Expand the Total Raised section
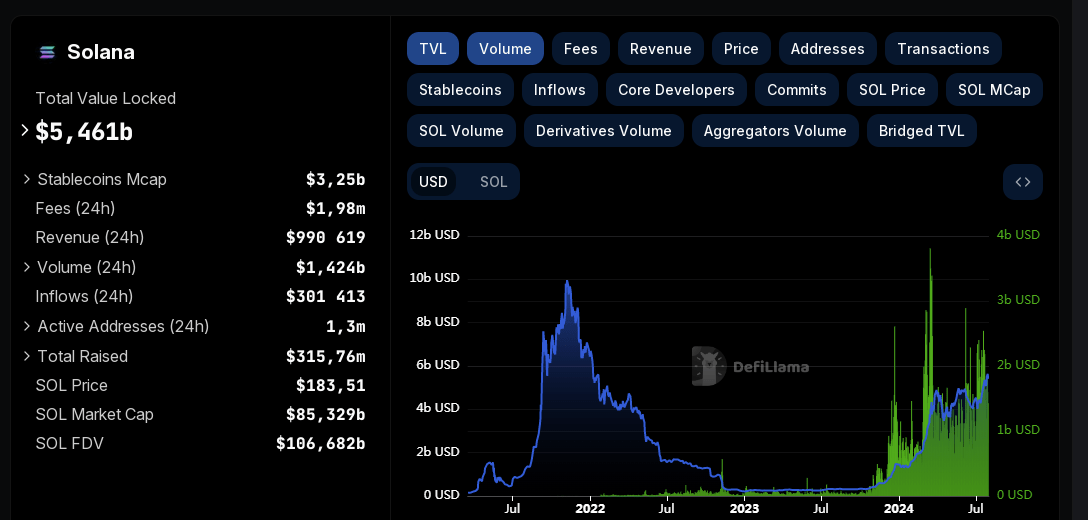 tap(27, 356)
